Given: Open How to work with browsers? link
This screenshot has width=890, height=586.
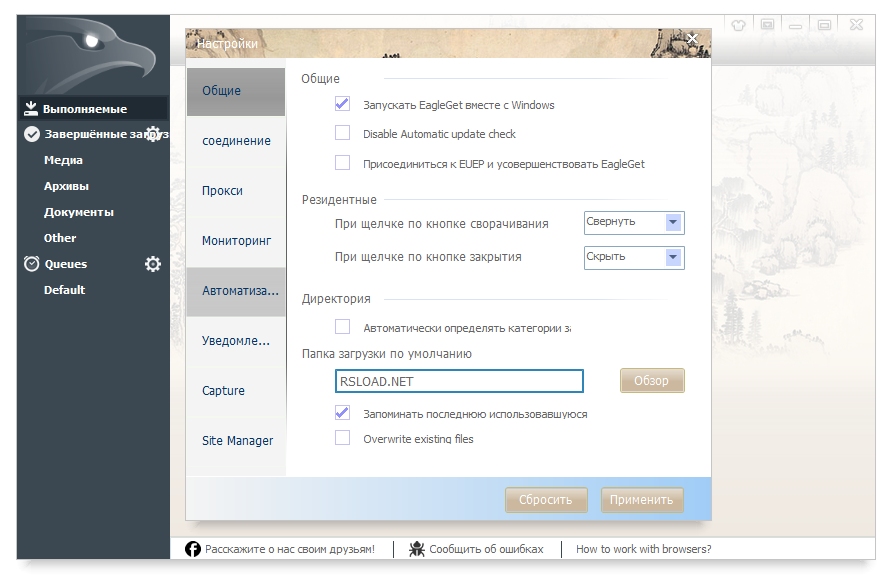Looking at the screenshot, I should [x=644, y=549].
